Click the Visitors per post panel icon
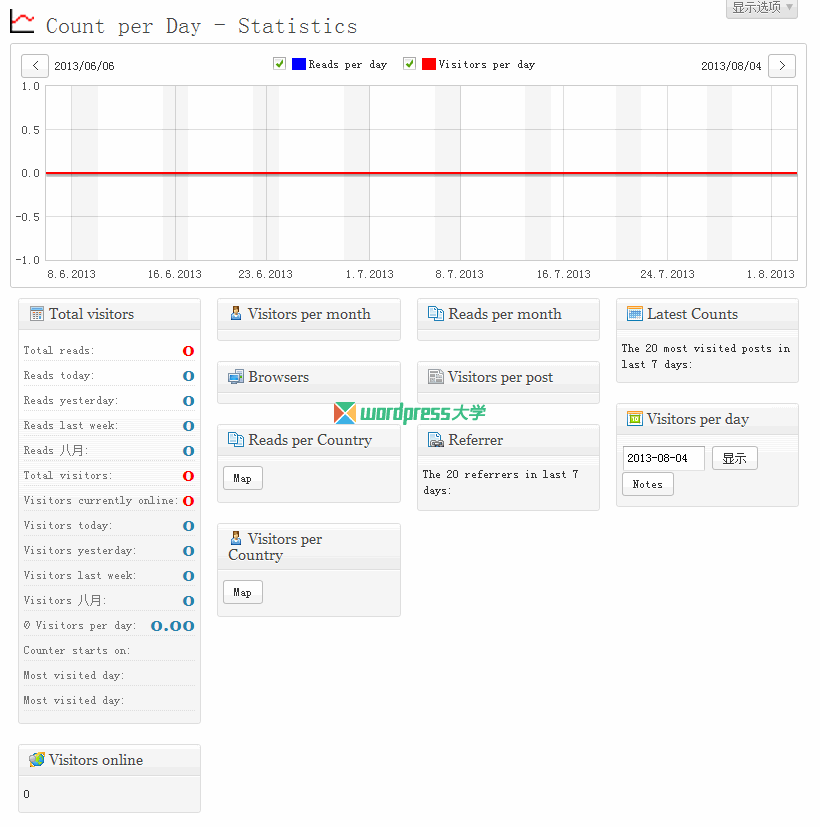Image resolution: width=820 pixels, height=827 pixels. 436,377
